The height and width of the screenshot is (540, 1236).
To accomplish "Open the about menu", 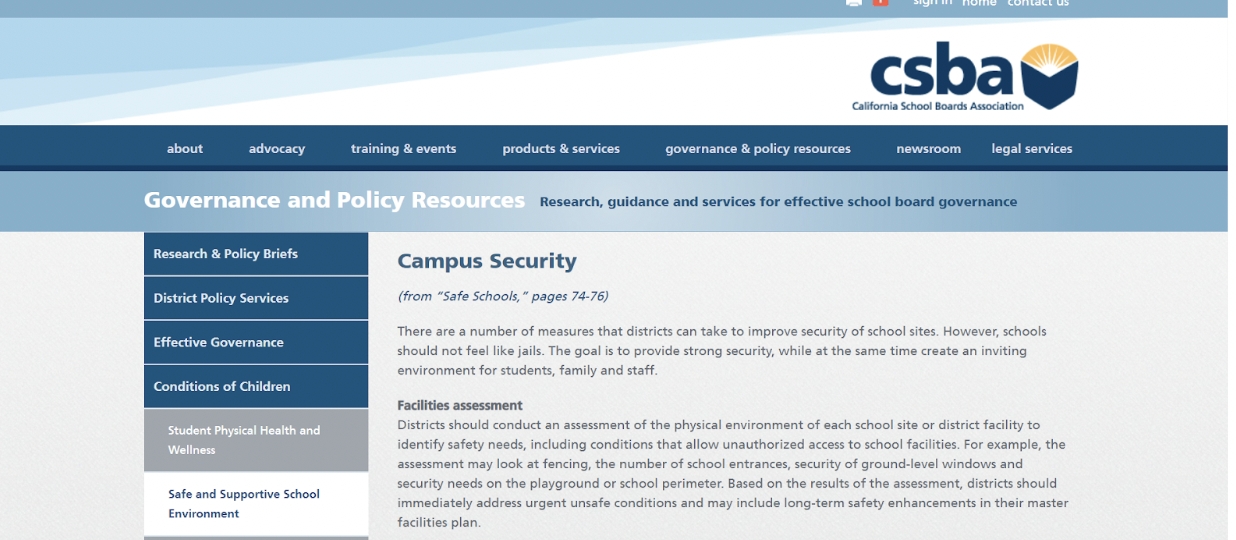I will click(x=185, y=148).
